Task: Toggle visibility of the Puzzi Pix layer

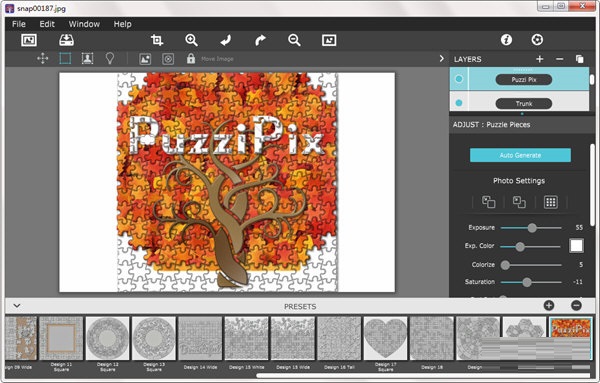Action: pos(459,79)
